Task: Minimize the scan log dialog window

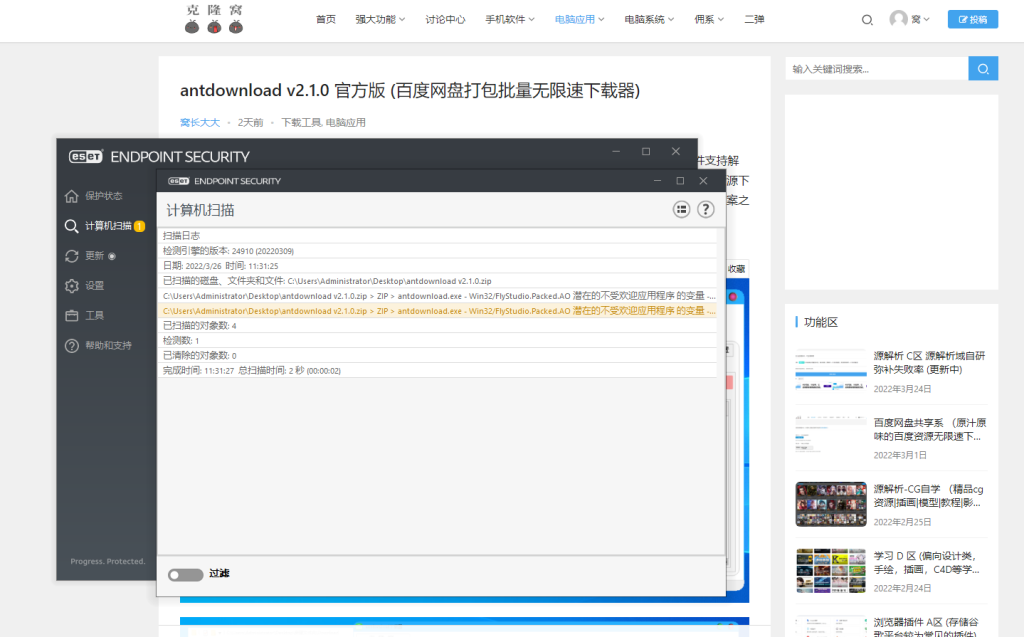Action: 657,181
